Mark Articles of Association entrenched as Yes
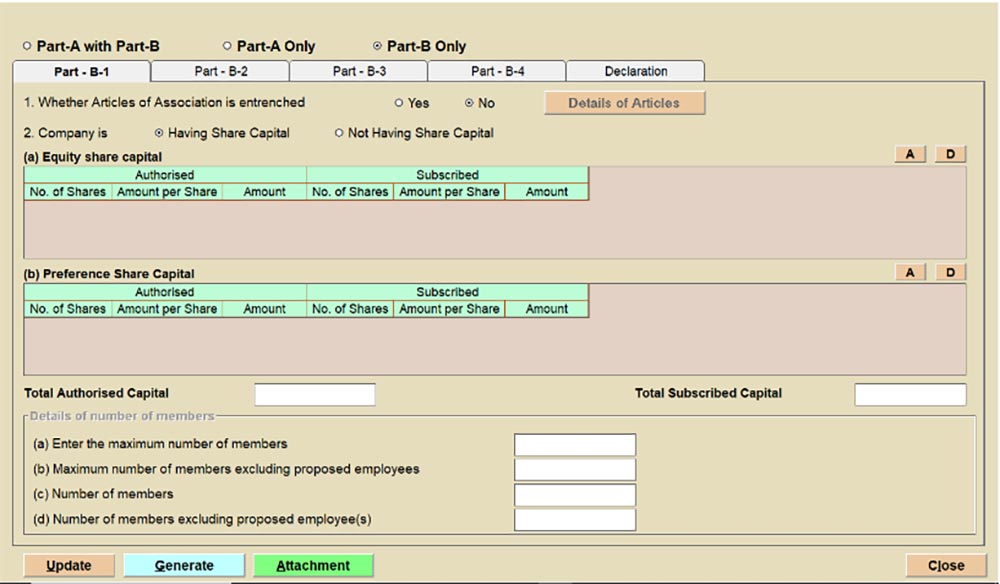 pyautogui.click(x=399, y=103)
